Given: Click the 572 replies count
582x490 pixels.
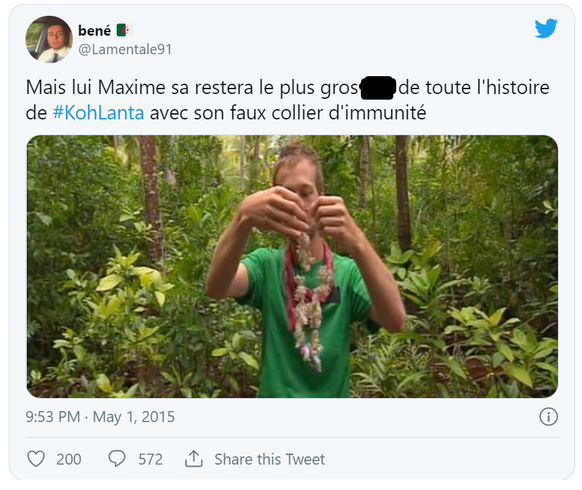Looking at the screenshot, I should click(x=150, y=459).
